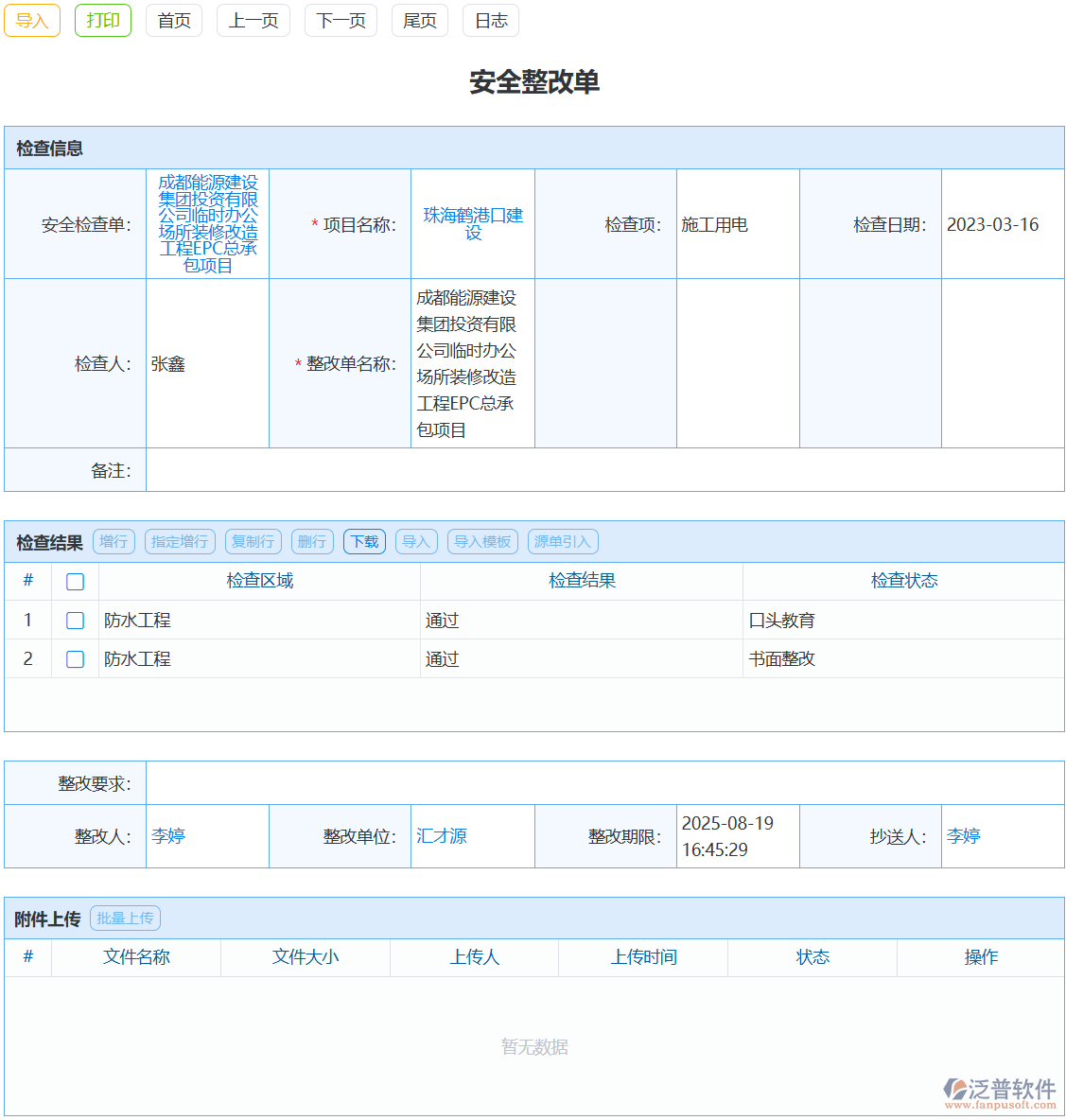Image resolution: width=1066 pixels, height=1120 pixels.
Task: Click the 导入 import button at top
Action: tap(32, 20)
